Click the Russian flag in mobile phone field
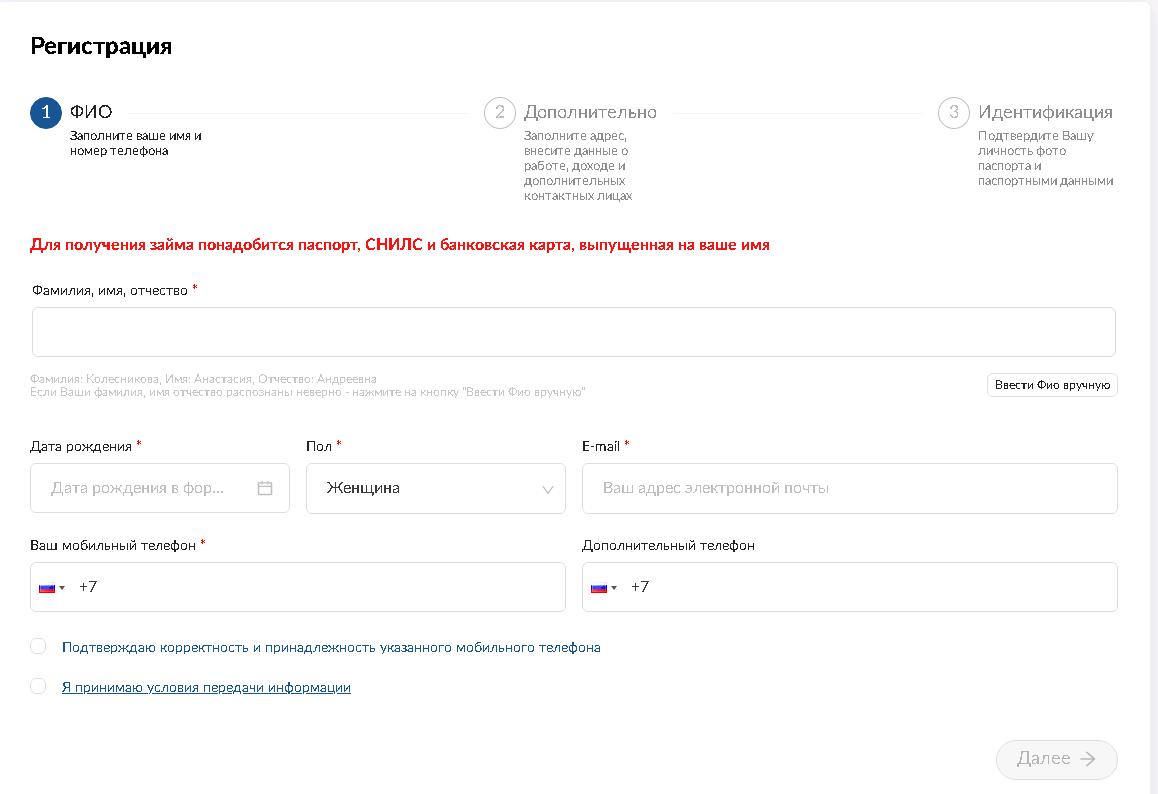 (46, 588)
